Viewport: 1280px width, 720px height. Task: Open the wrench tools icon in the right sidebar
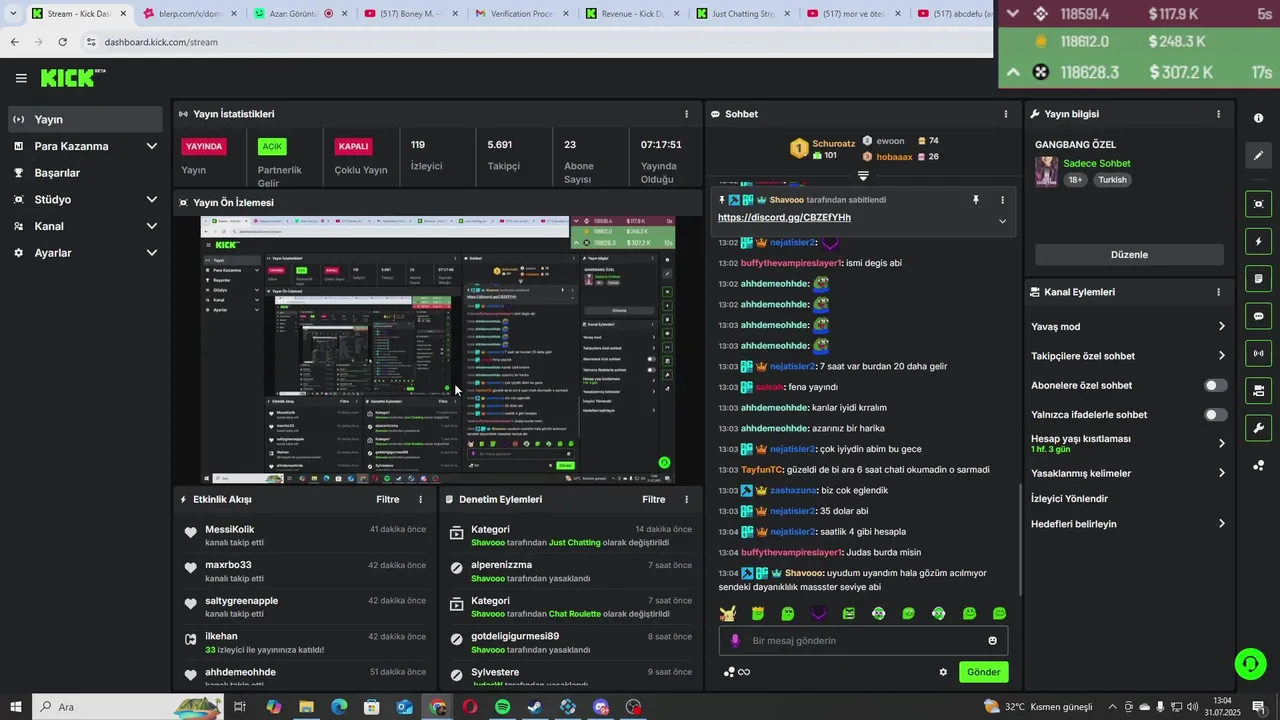click(x=1258, y=428)
